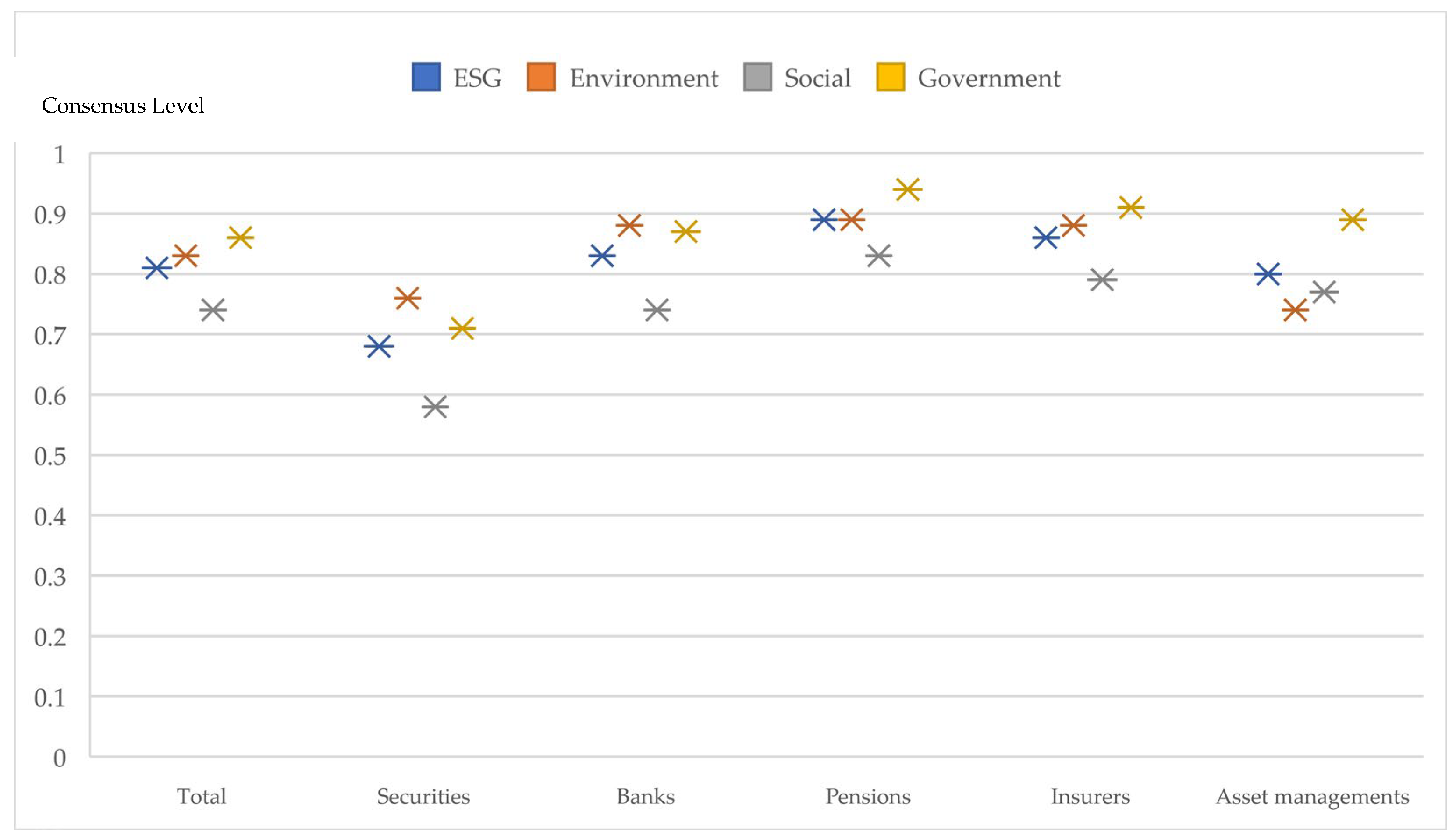This screenshot has width=1456, height=840.
Task: Select the yellow Government marker for Pensions
Action: tap(907, 189)
